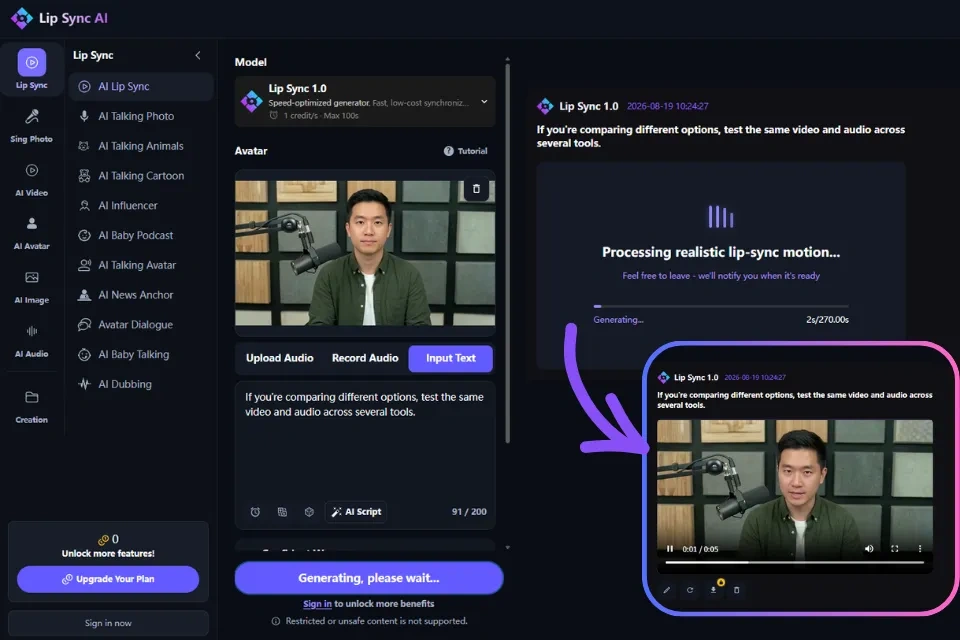Open the Creation folder section

(31, 407)
